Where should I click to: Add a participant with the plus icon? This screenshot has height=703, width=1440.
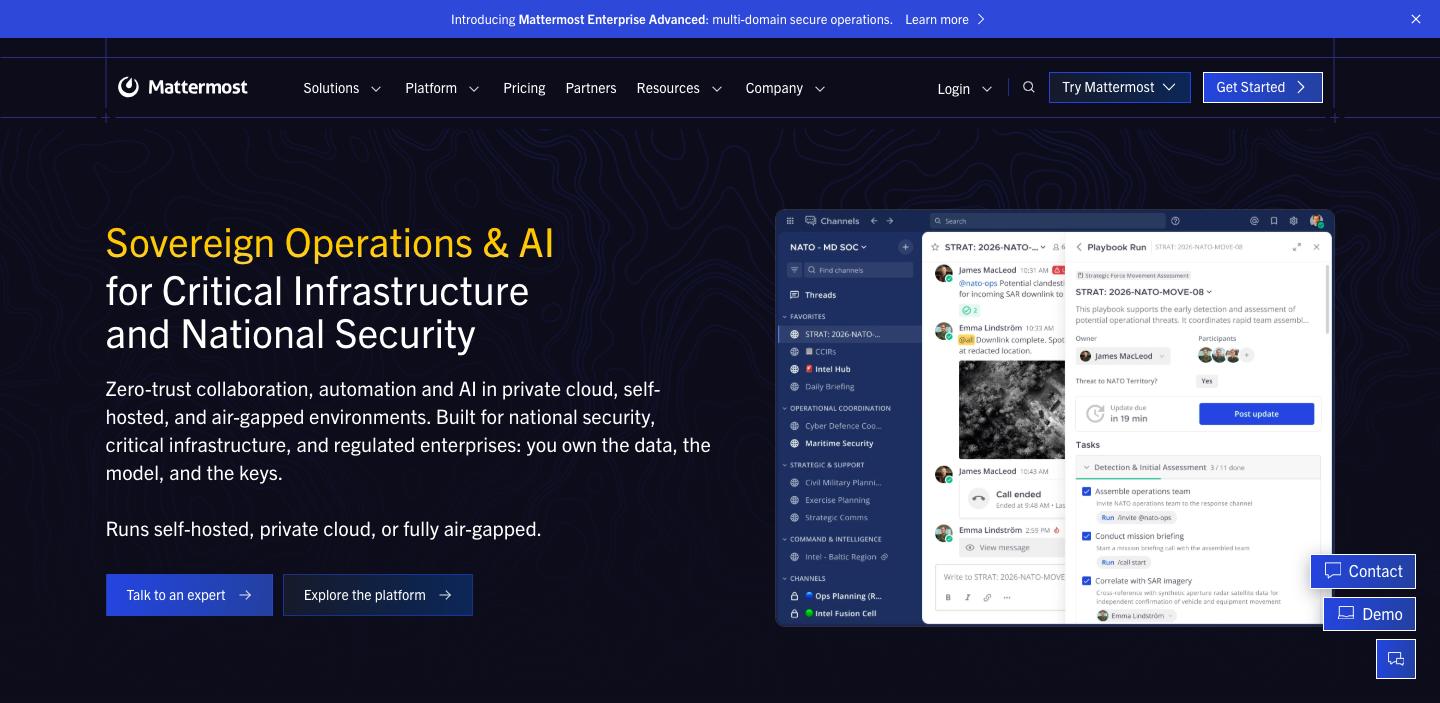1247,355
